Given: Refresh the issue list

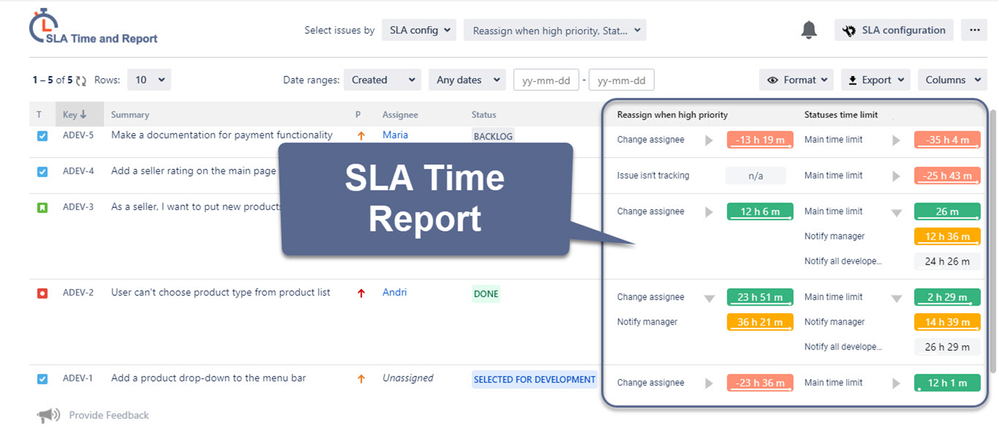Looking at the screenshot, I should point(81,80).
